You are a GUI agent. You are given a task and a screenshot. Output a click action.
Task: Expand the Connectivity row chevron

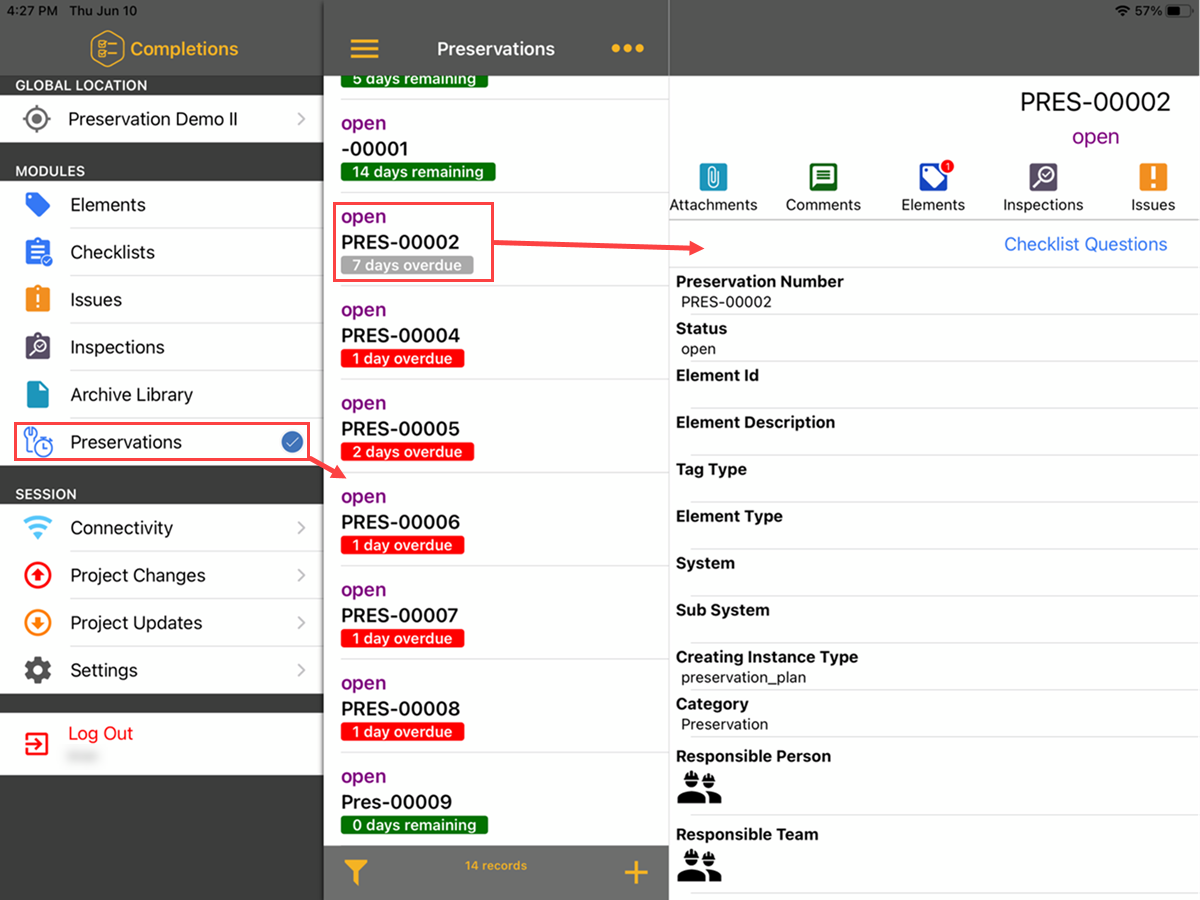(x=301, y=528)
